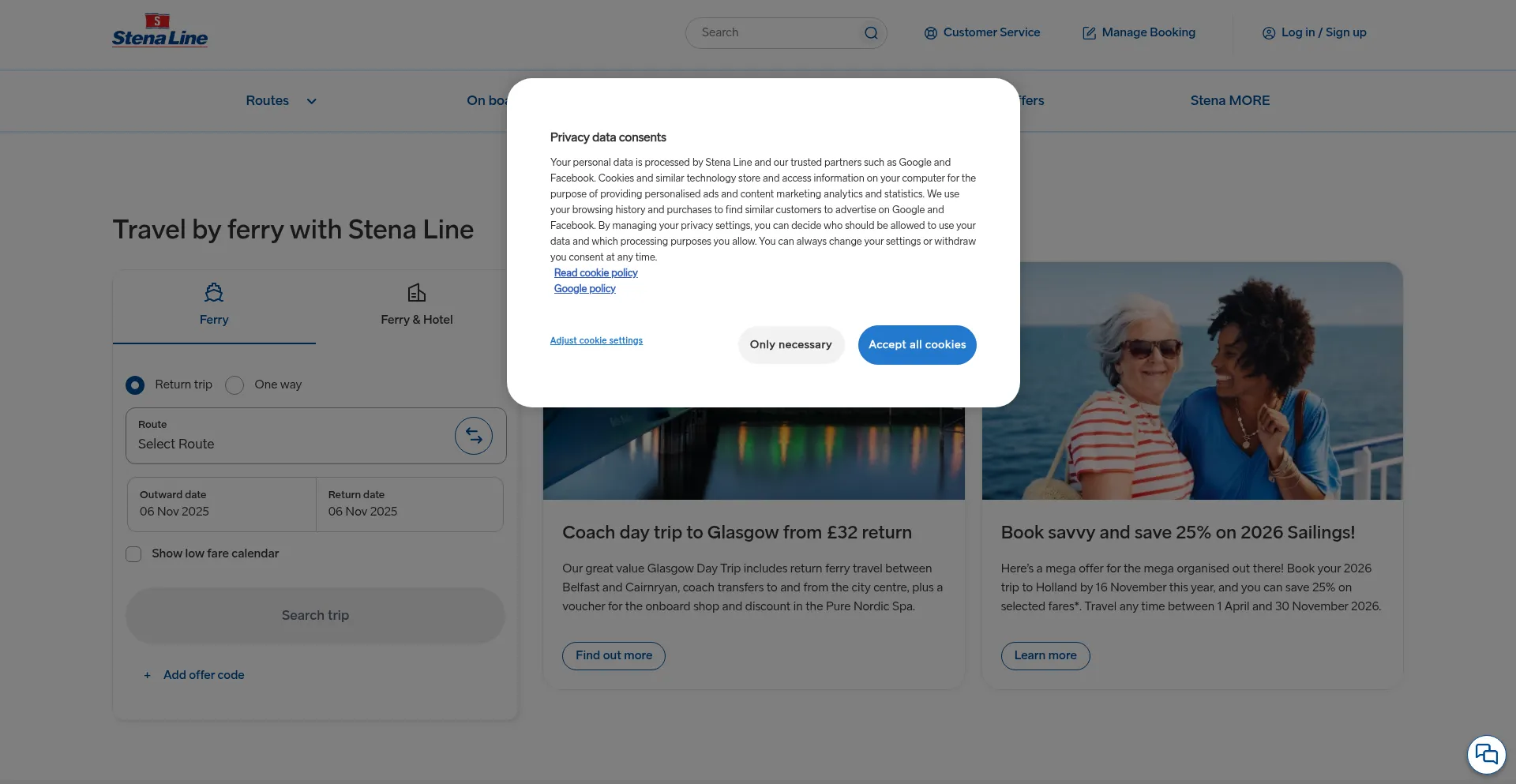Enable Show low fare calendar checkbox
The height and width of the screenshot is (784, 1516).
pos(133,554)
